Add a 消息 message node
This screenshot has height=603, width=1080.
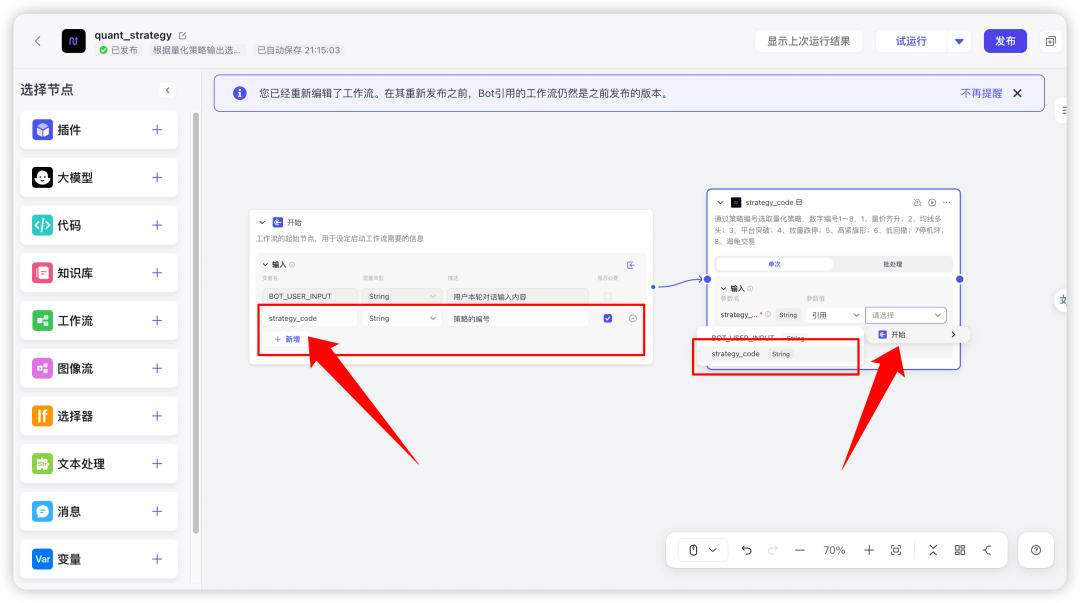(157, 511)
